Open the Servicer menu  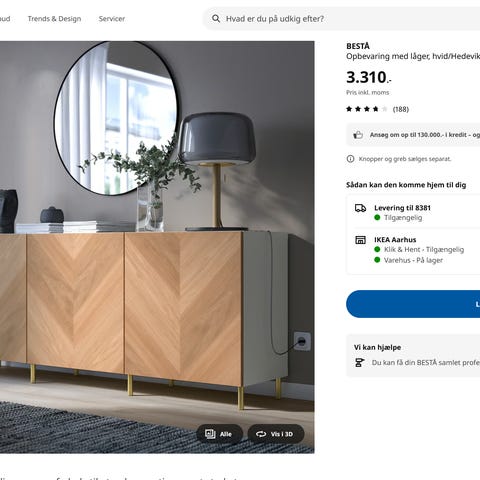[112, 19]
